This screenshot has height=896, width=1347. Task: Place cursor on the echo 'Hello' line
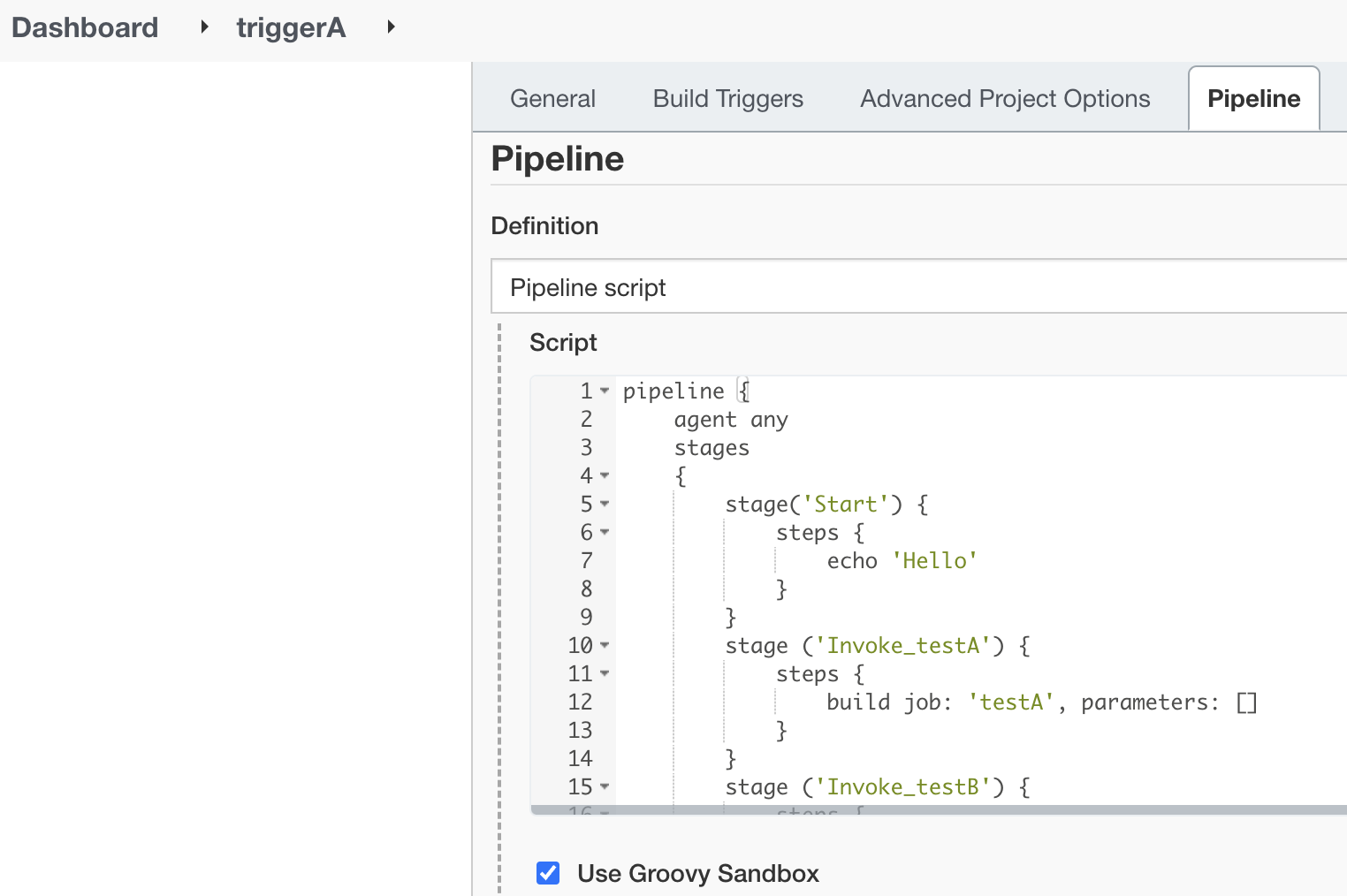(x=902, y=561)
